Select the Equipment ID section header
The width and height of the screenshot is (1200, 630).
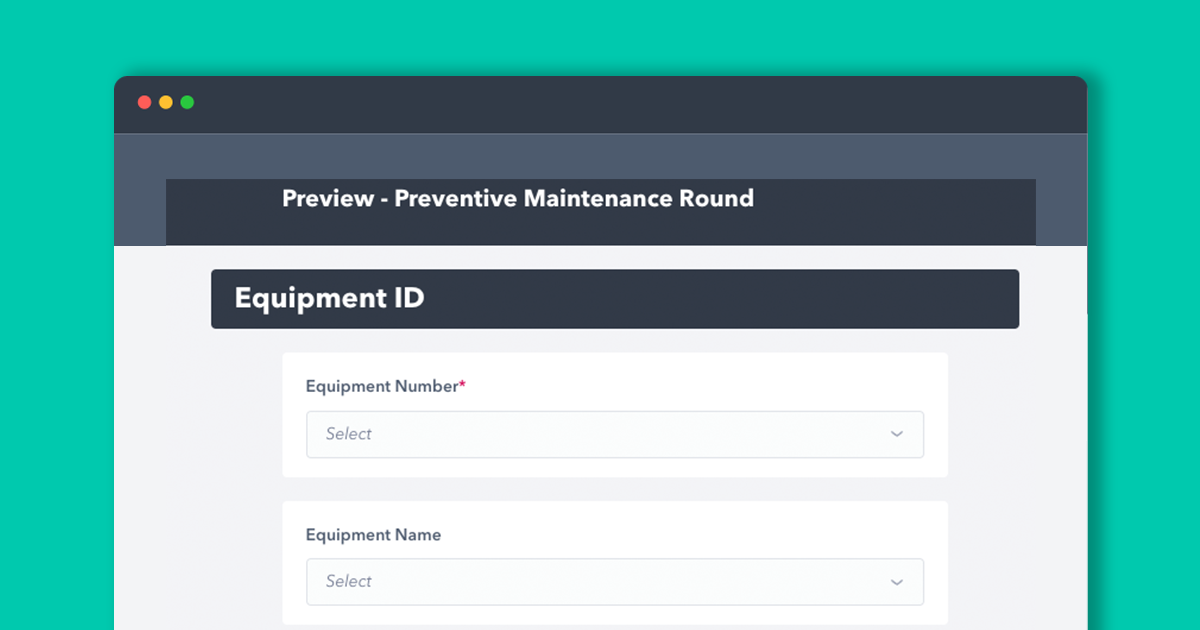(329, 298)
